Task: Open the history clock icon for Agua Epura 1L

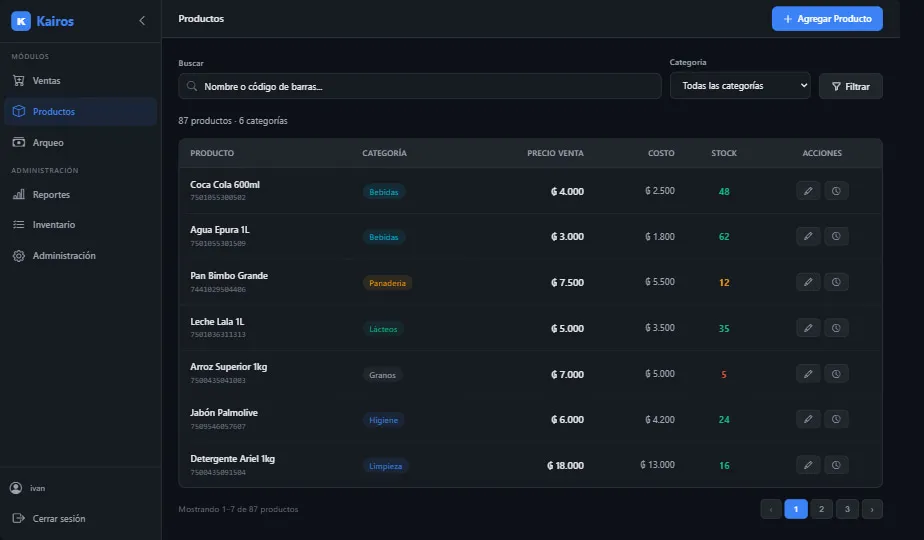Action: [x=836, y=236]
